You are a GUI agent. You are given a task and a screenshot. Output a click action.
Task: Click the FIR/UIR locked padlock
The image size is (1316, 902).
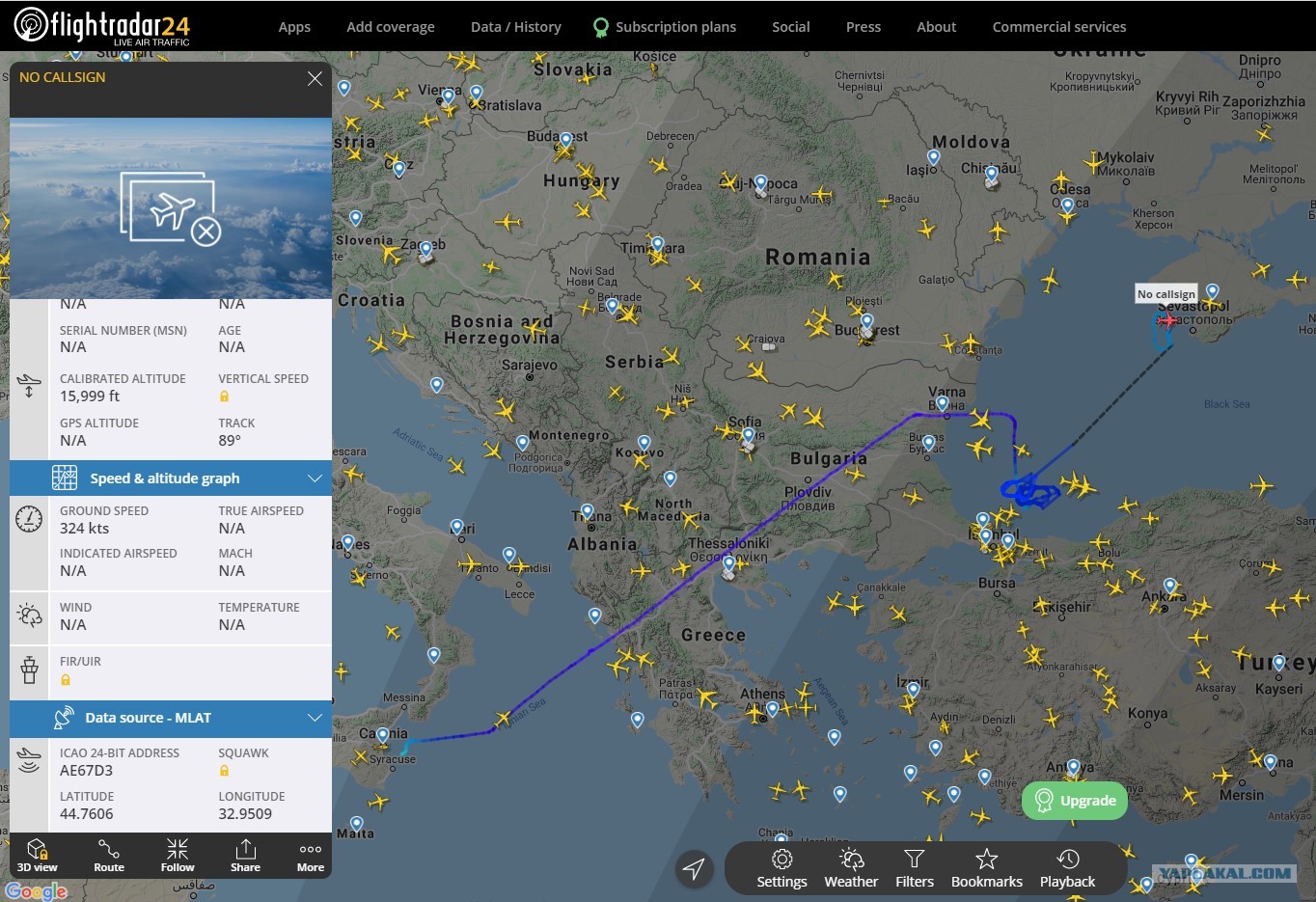(66, 680)
